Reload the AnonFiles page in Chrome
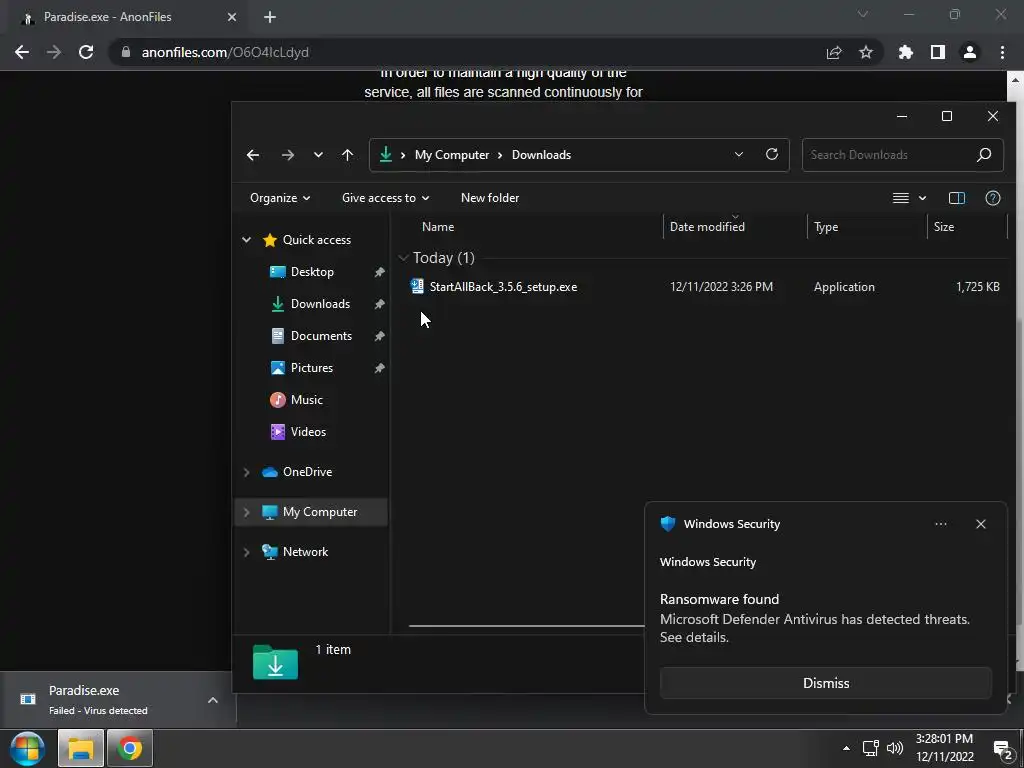This screenshot has height=768, width=1024. click(86, 52)
